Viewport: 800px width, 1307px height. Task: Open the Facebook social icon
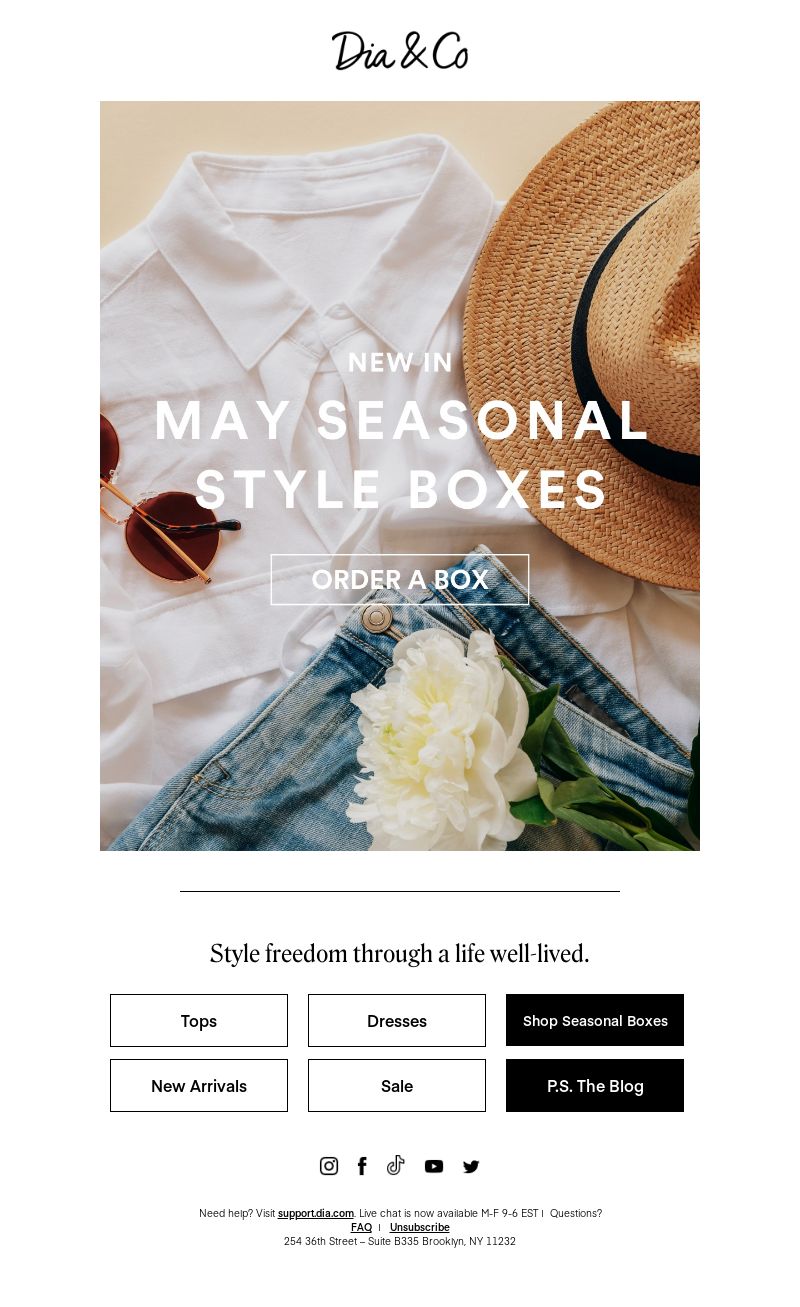point(362,1166)
